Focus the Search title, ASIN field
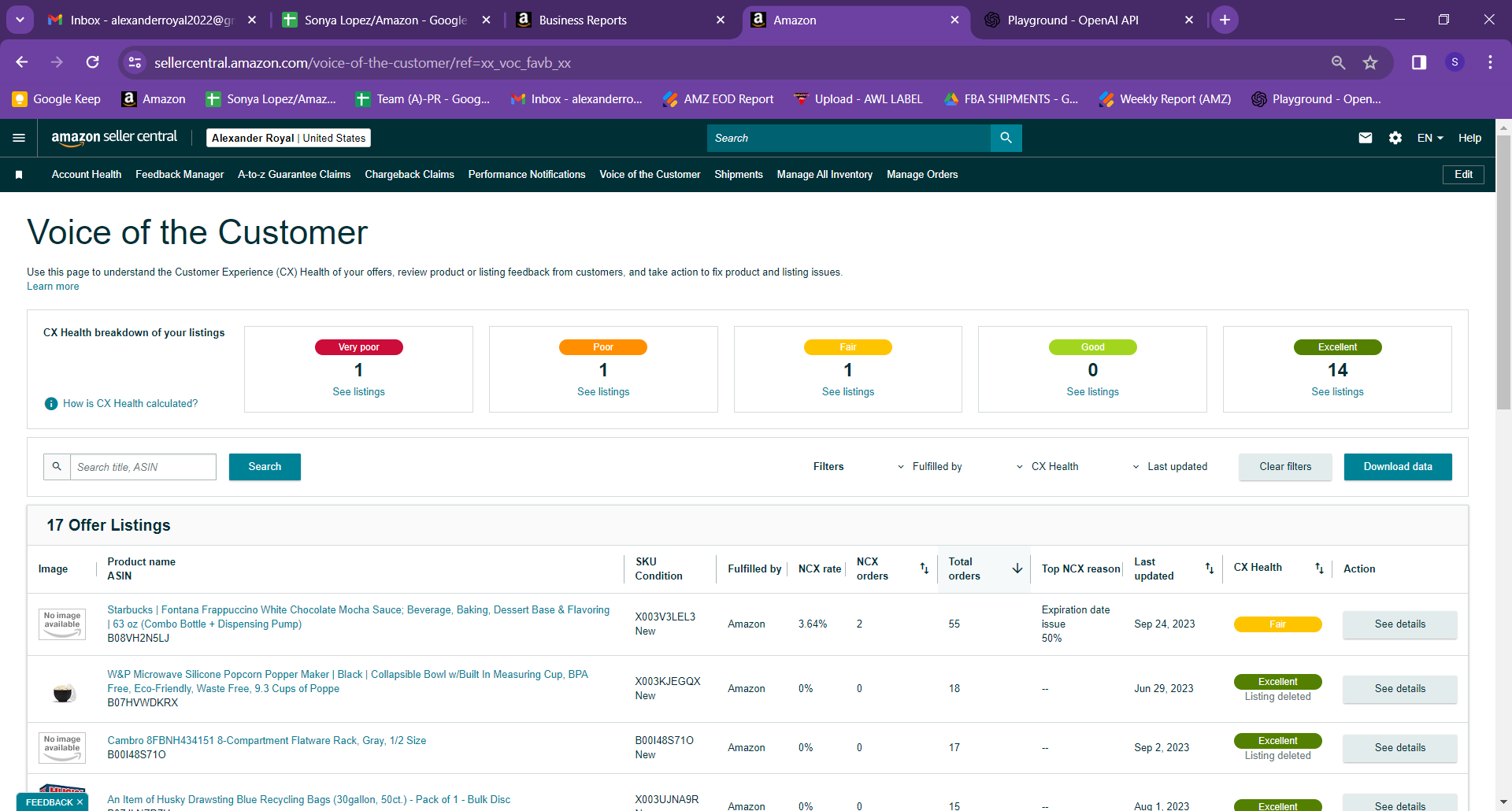Viewport: 1512px width, 811px height. pyautogui.click(x=143, y=467)
